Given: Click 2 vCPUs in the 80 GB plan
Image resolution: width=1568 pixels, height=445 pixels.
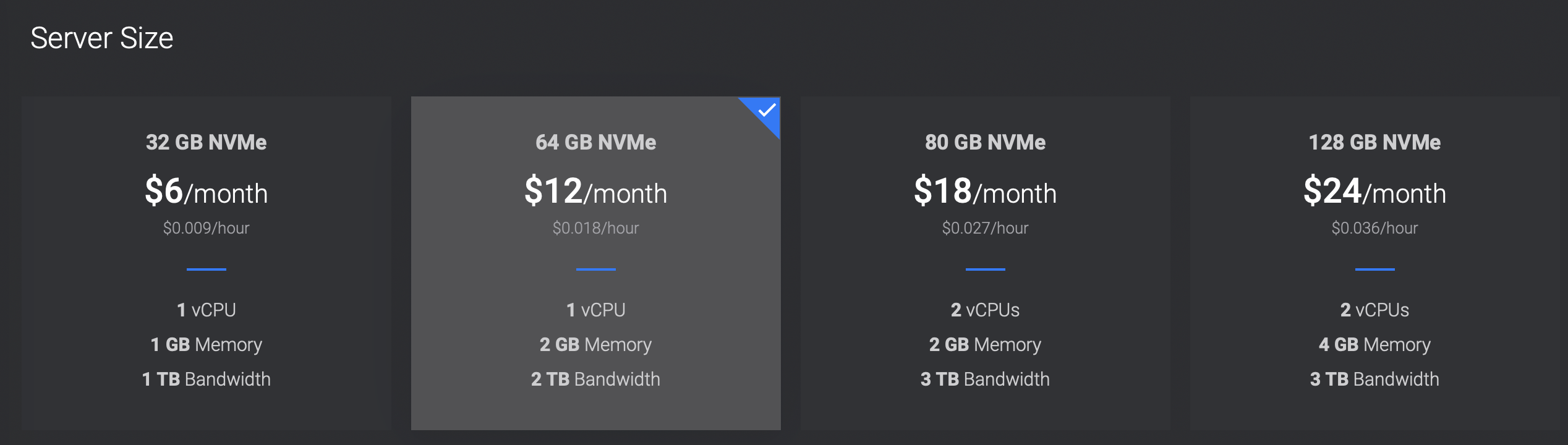Looking at the screenshot, I should 985,310.
